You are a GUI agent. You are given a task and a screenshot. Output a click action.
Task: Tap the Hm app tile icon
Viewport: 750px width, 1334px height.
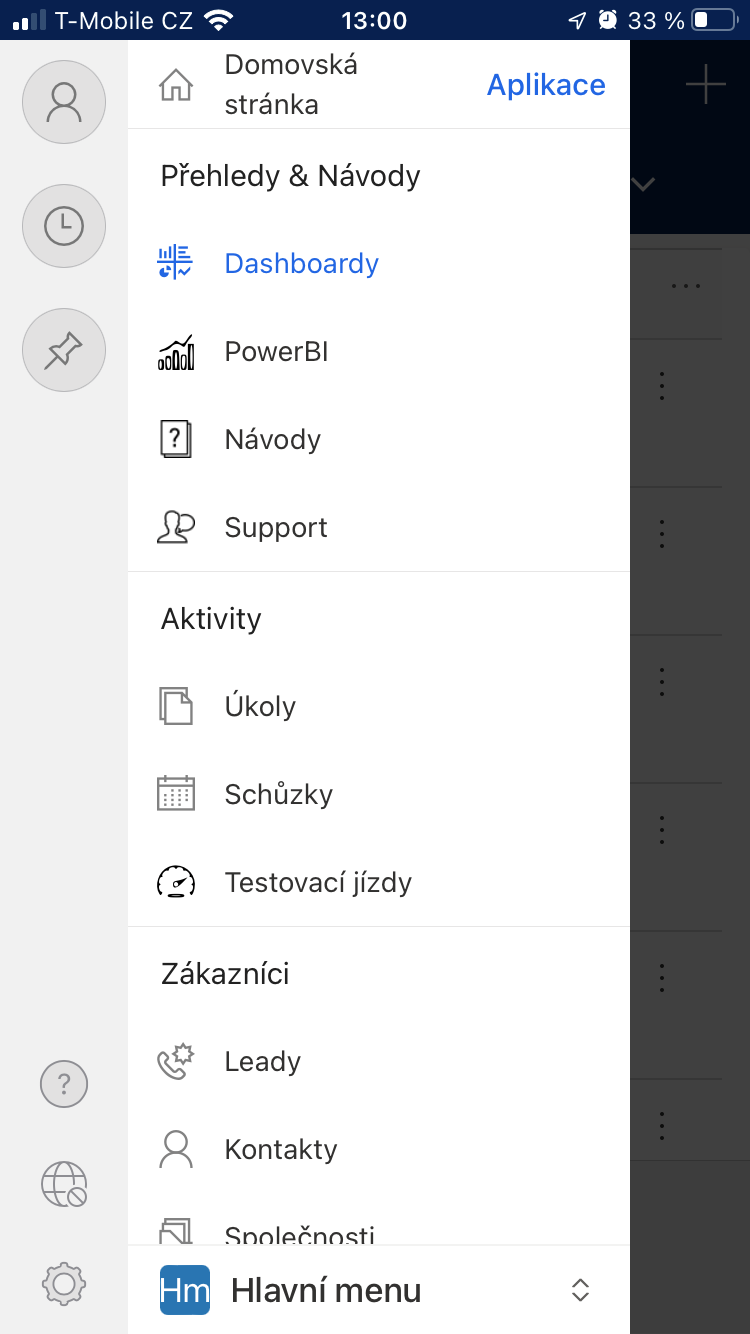(x=185, y=1290)
